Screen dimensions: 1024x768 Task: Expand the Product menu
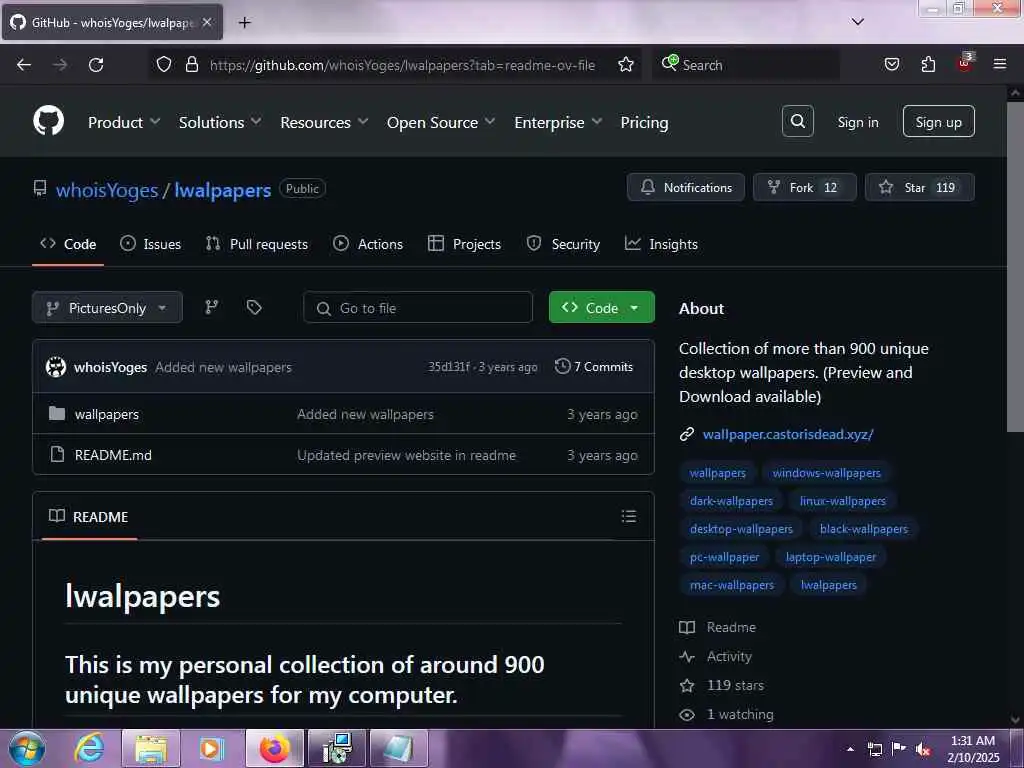[124, 122]
